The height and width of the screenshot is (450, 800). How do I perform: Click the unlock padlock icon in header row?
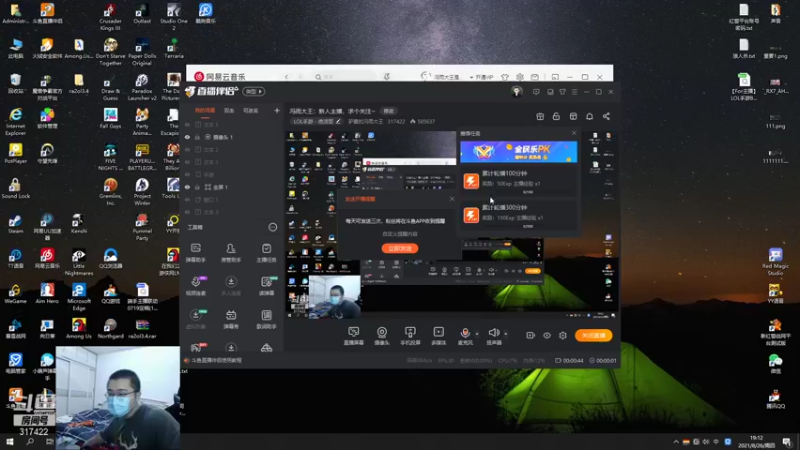[556, 116]
